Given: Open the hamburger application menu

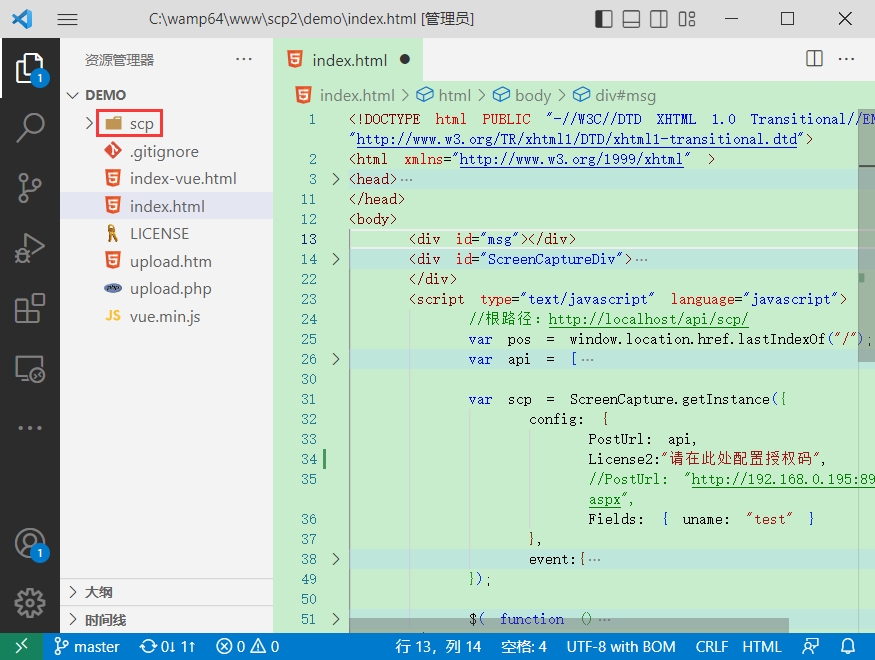Looking at the screenshot, I should pos(68,20).
